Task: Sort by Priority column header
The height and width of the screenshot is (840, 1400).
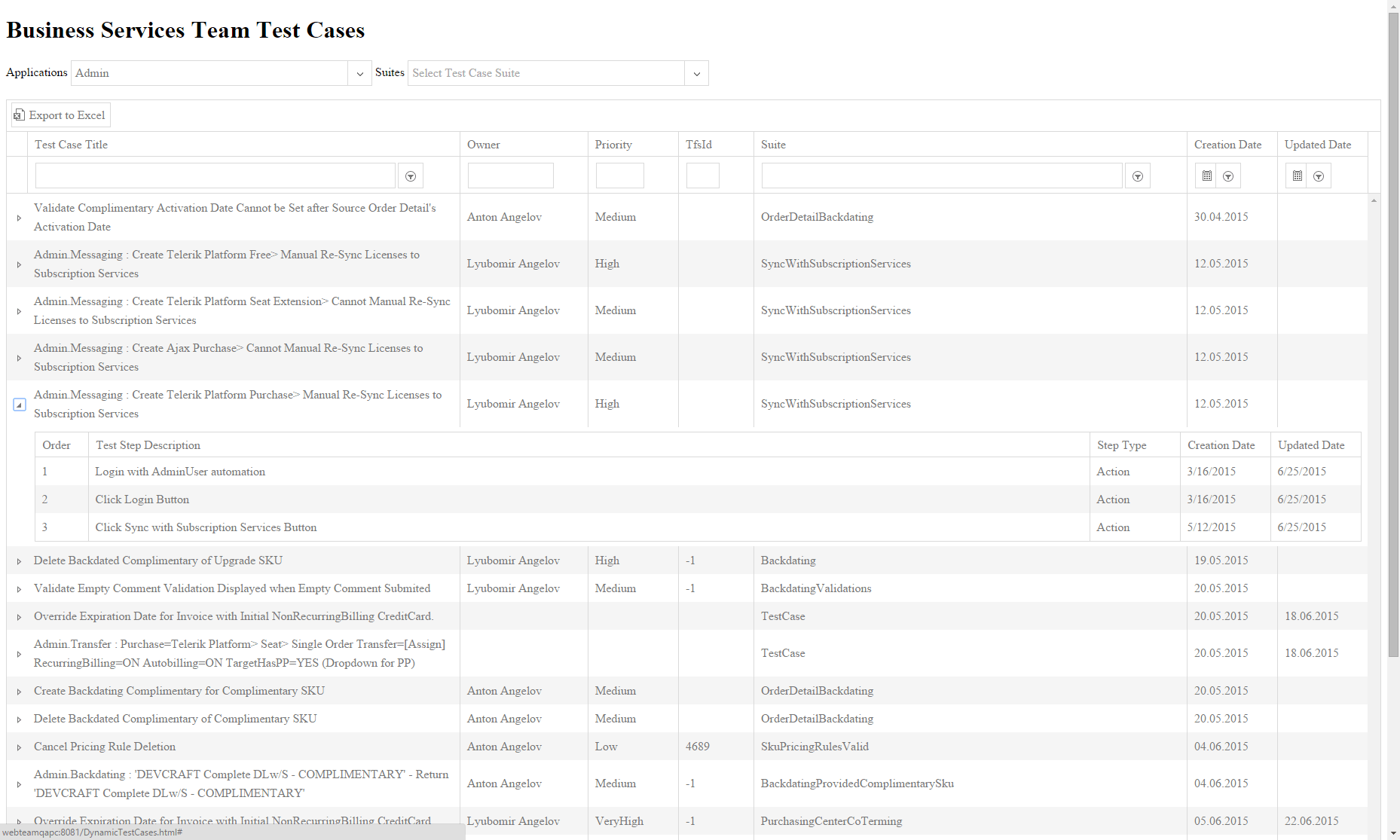Action: (613, 145)
